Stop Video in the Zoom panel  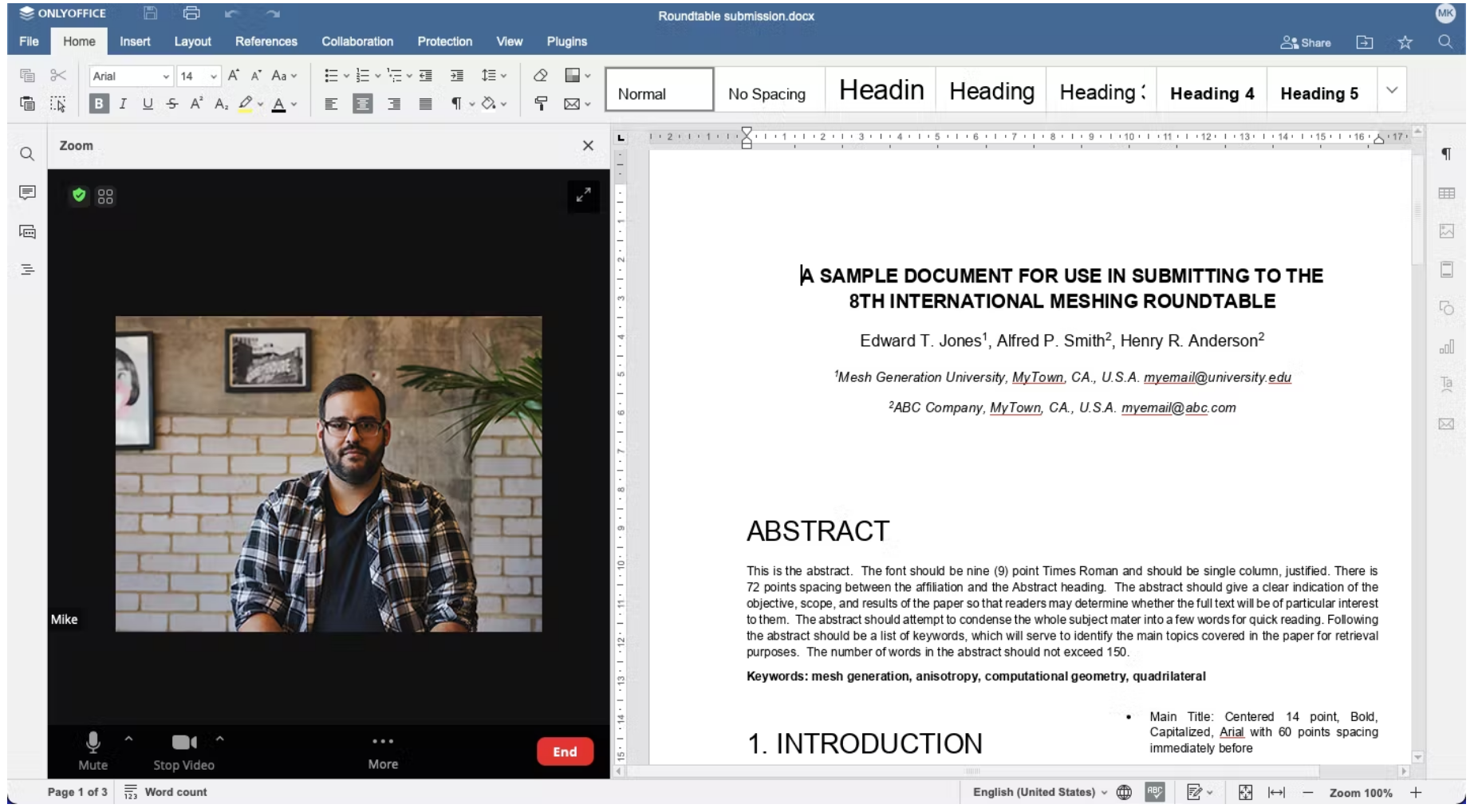(183, 751)
